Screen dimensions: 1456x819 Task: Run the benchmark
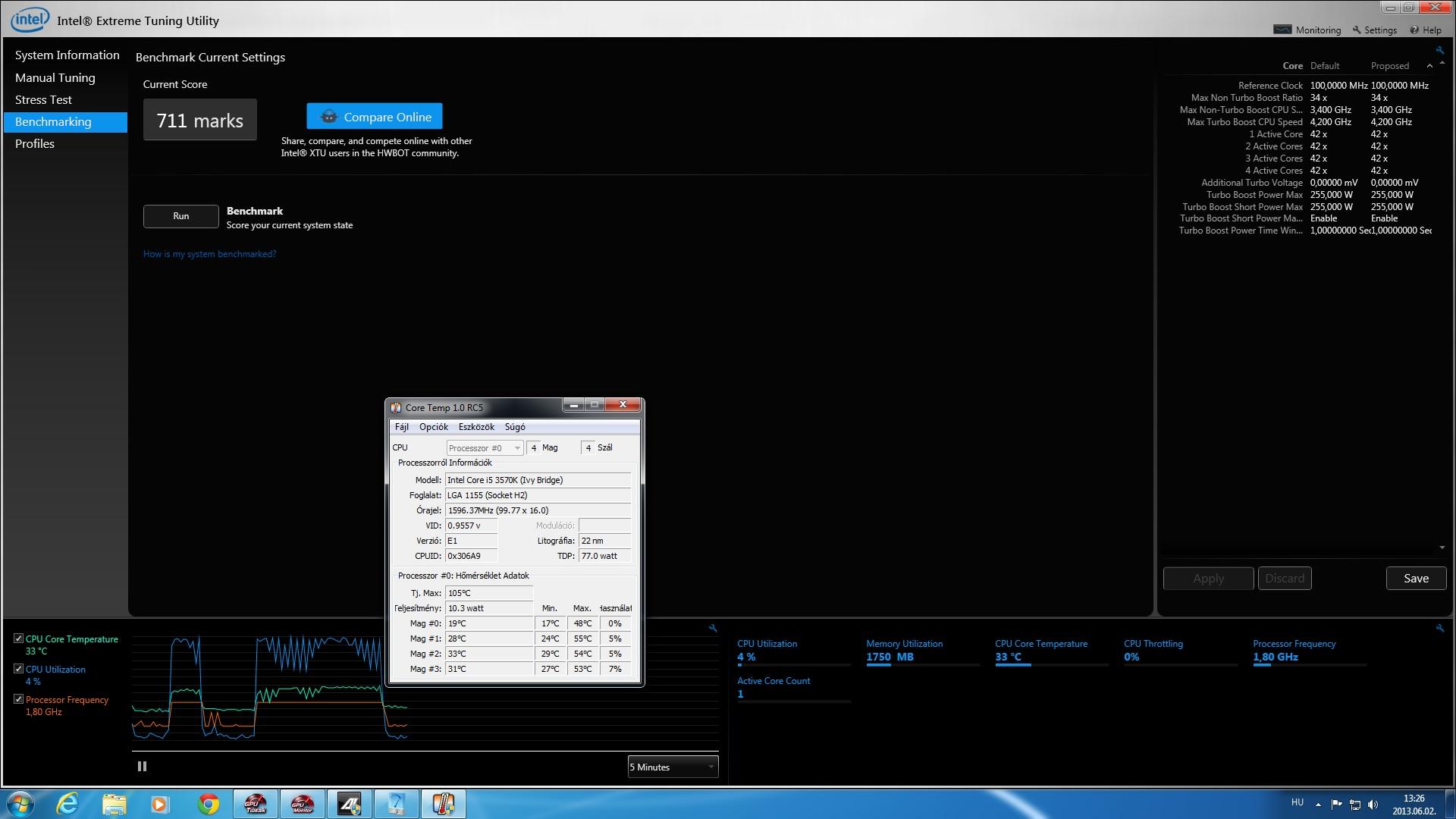tap(181, 216)
